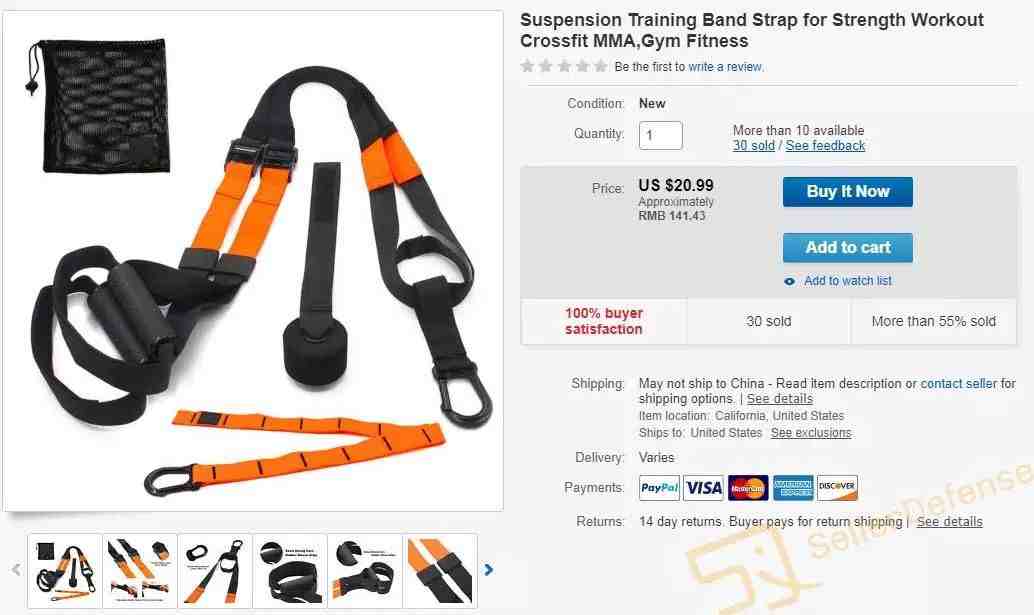Screen dimensions: 1034x615
Task: Click the star rating icons
Action: click(564, 66)
